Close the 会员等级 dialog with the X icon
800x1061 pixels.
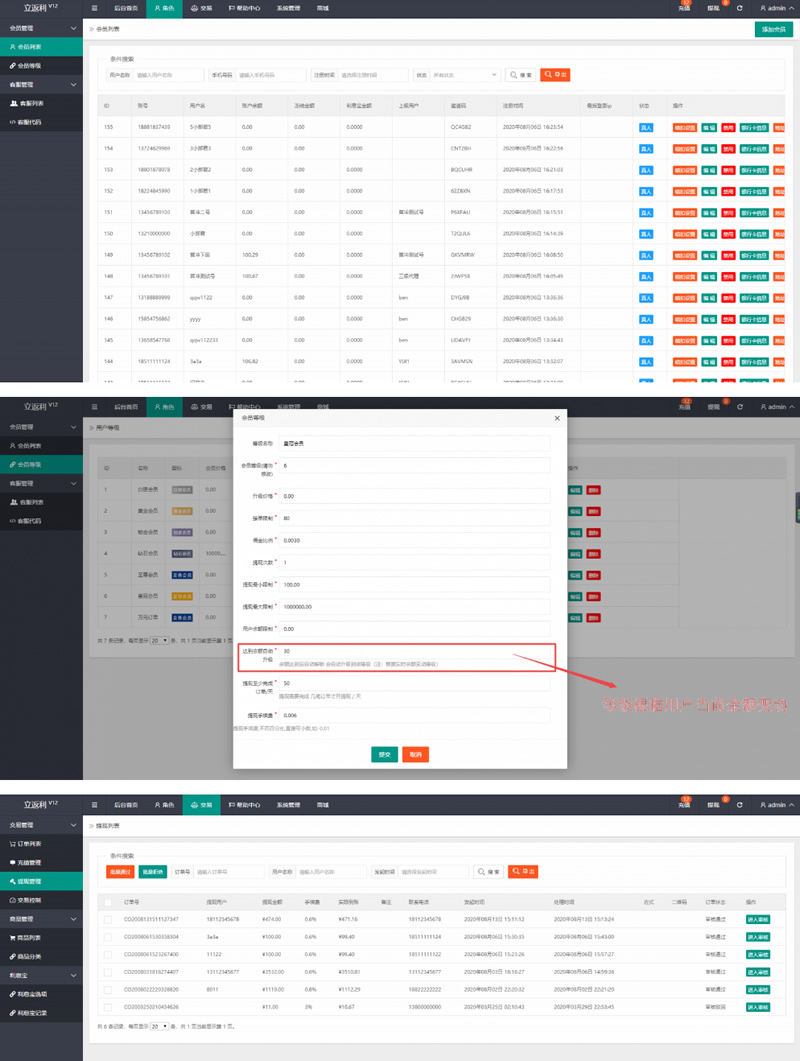tap(557, 418)
